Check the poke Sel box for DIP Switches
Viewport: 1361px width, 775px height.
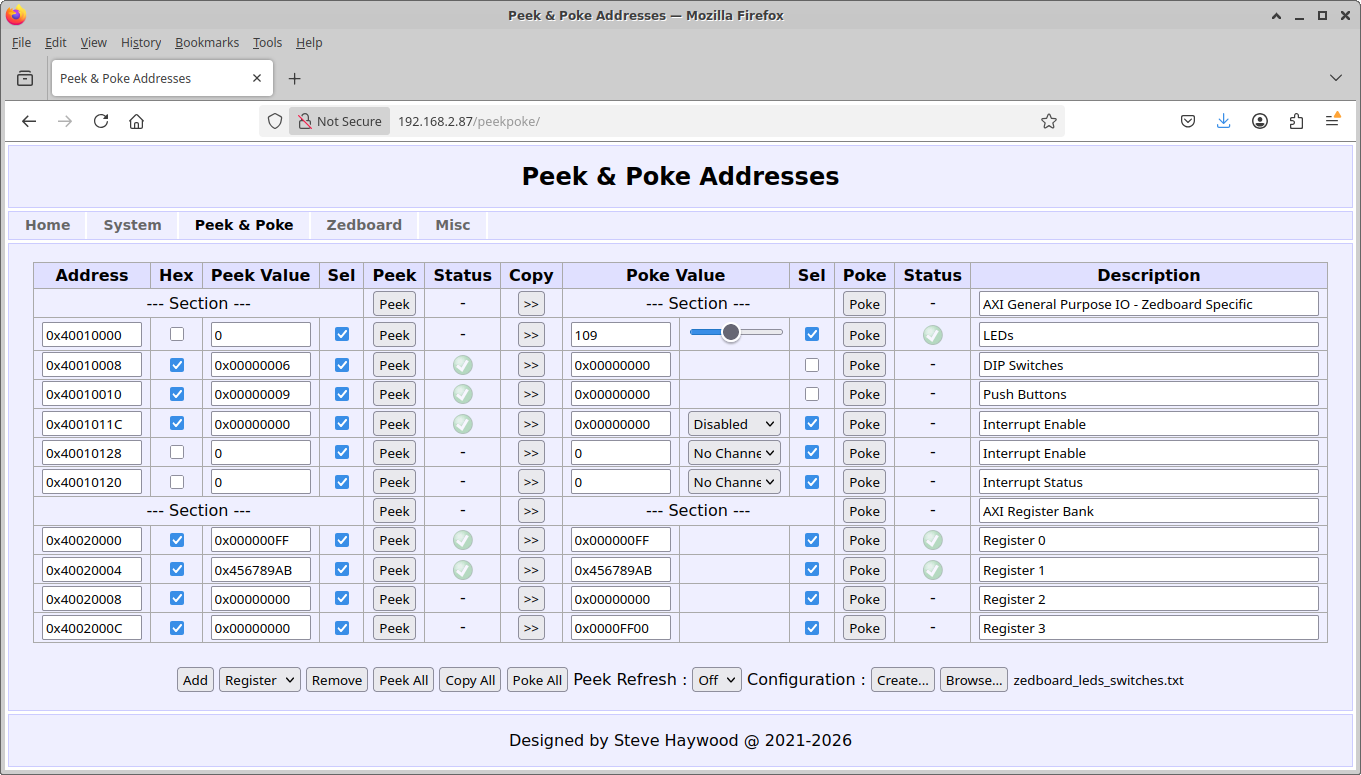[812, 365]
